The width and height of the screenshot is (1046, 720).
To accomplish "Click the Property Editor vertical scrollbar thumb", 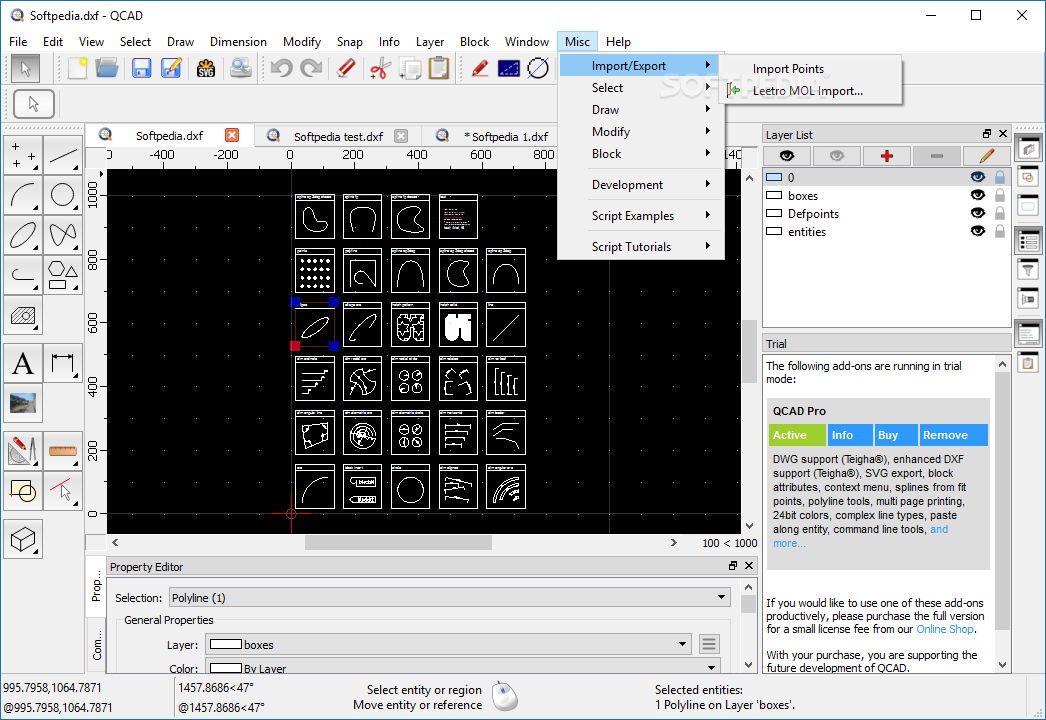I will 748,604.
